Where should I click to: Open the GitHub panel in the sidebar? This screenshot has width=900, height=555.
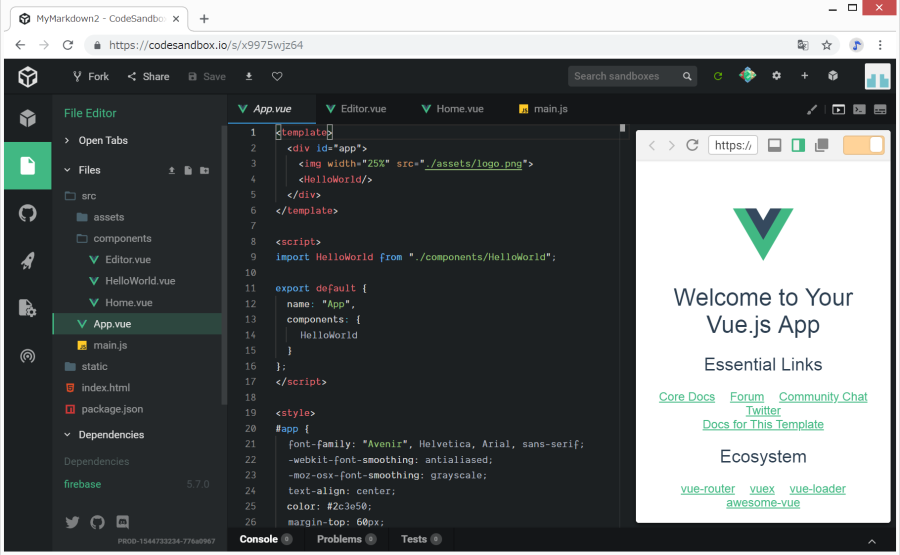(x=28, y=213)
